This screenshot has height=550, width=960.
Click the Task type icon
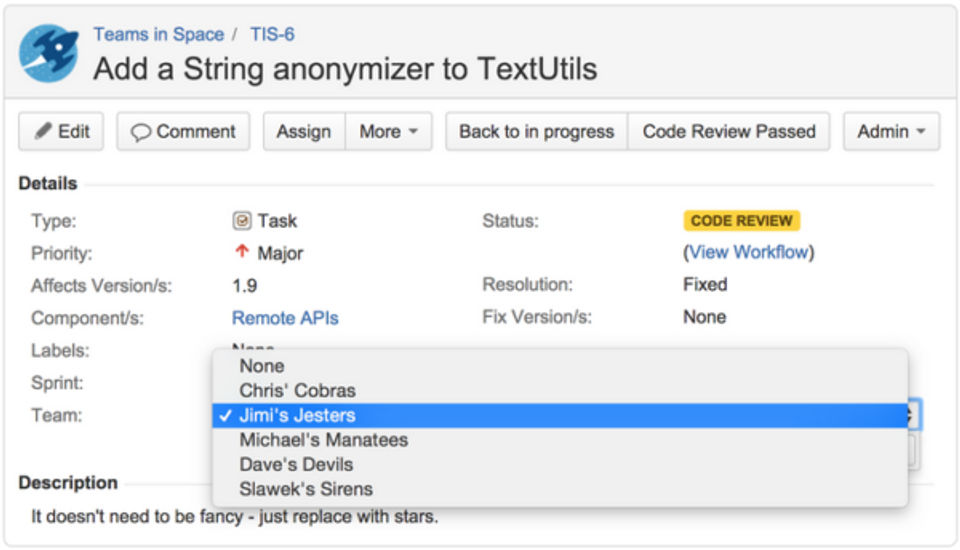242,220
